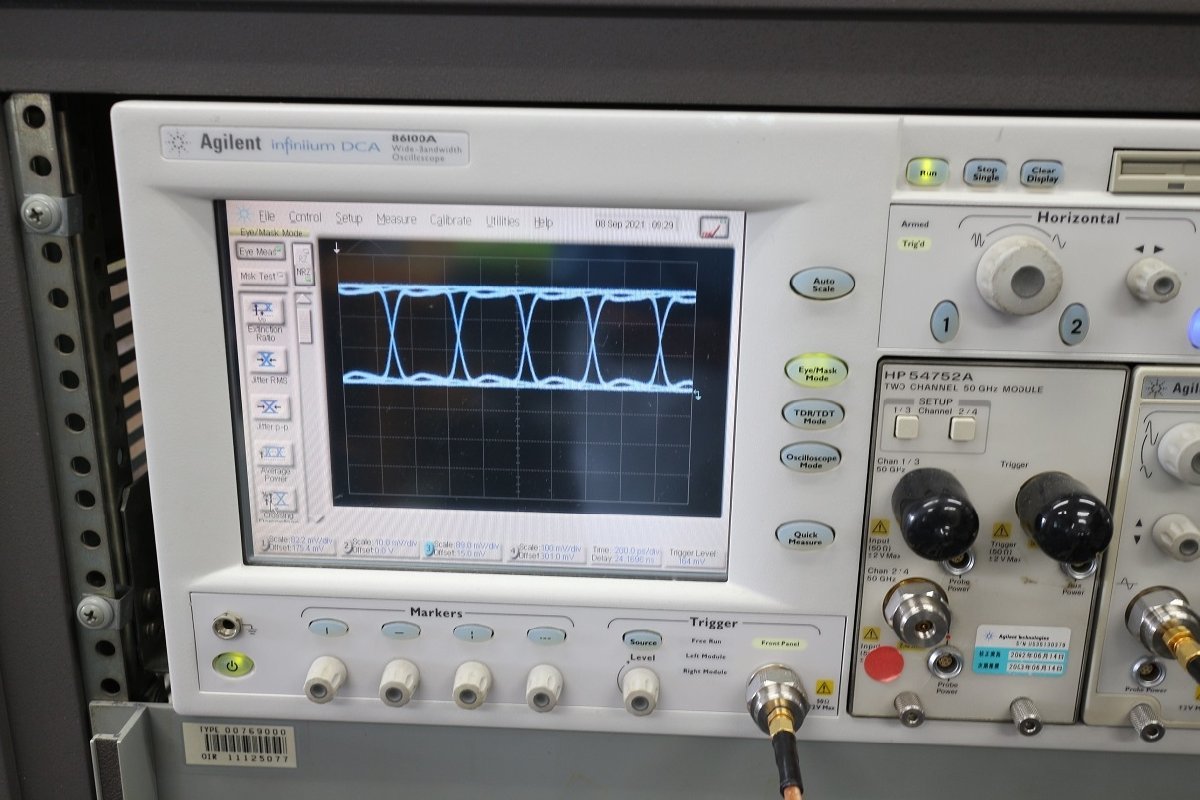Click the lit Front Panel trigger indicator
The width and height of the screenshot is (1200, 800).
click(x=780, y=644)
